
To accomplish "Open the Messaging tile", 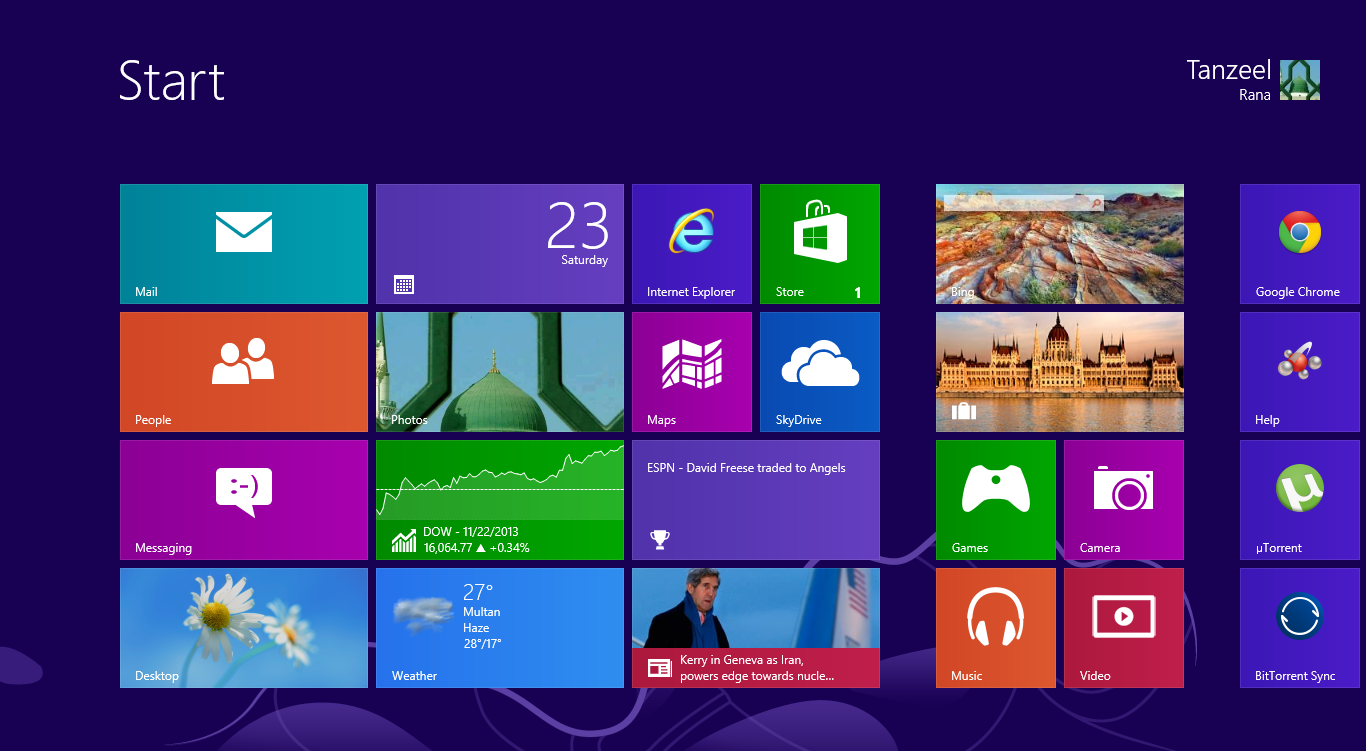I will pos(244,500).
